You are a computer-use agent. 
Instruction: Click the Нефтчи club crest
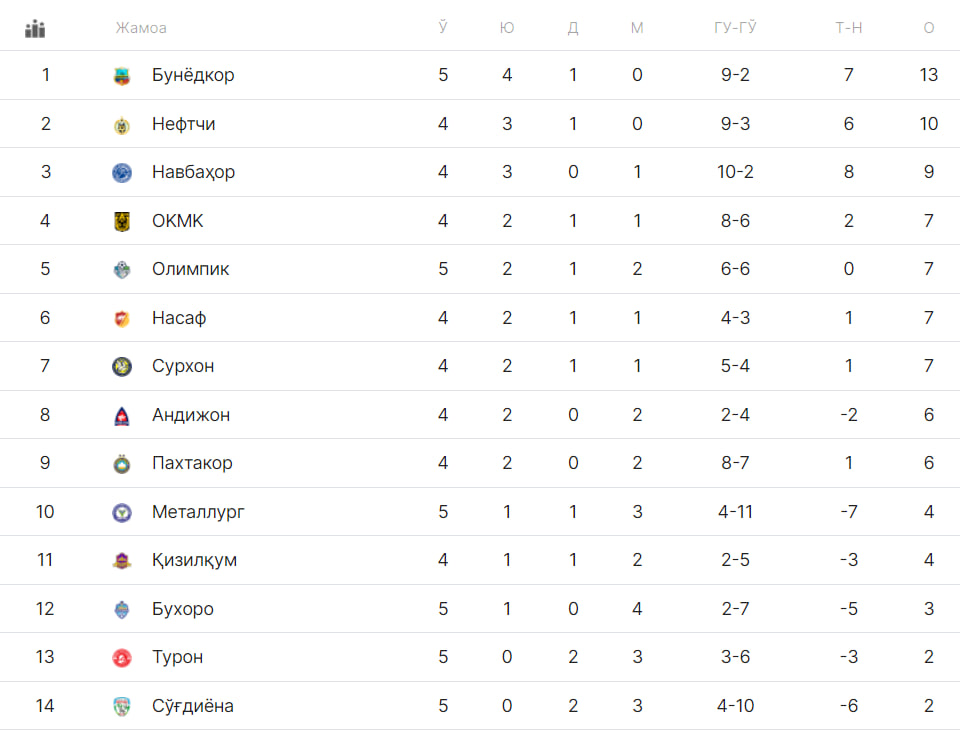[x=121, y=125]
